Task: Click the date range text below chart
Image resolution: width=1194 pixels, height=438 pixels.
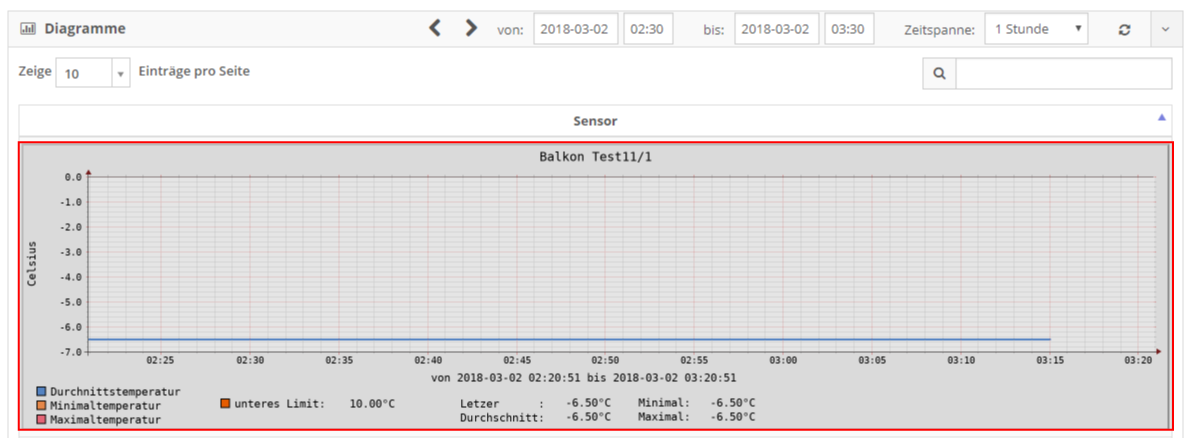Action: [x=583, y=377]
